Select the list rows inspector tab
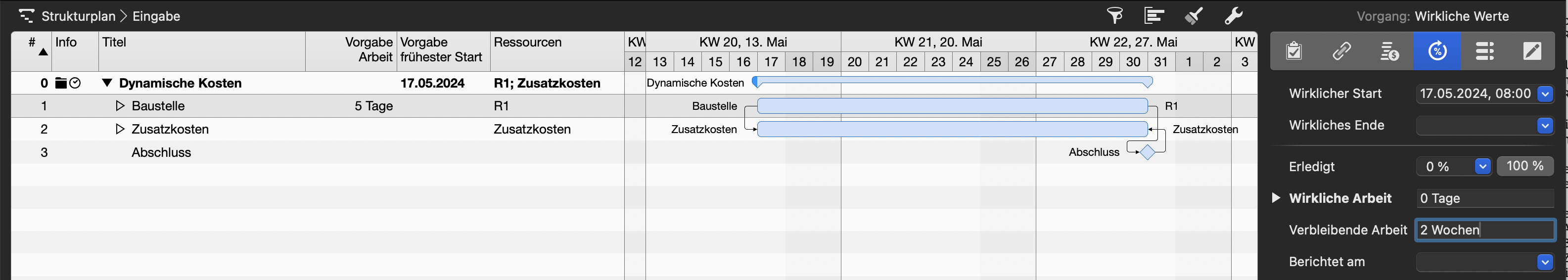 1484,51
